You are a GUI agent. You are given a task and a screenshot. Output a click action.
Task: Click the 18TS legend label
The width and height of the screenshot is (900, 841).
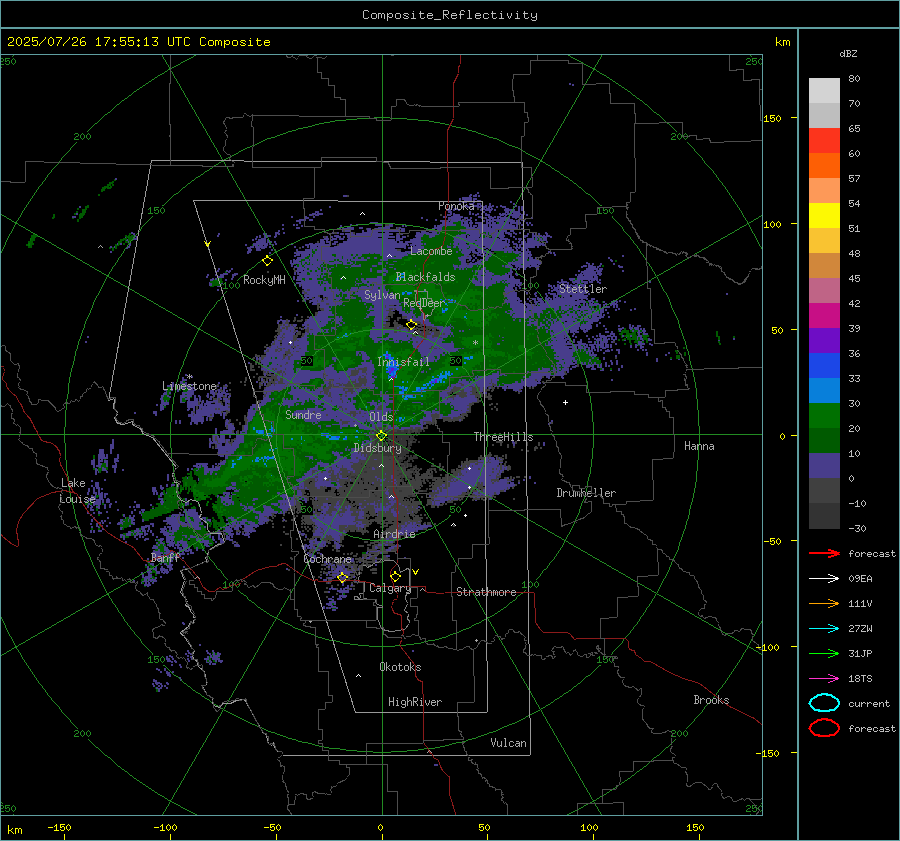[x=860, y=679]
